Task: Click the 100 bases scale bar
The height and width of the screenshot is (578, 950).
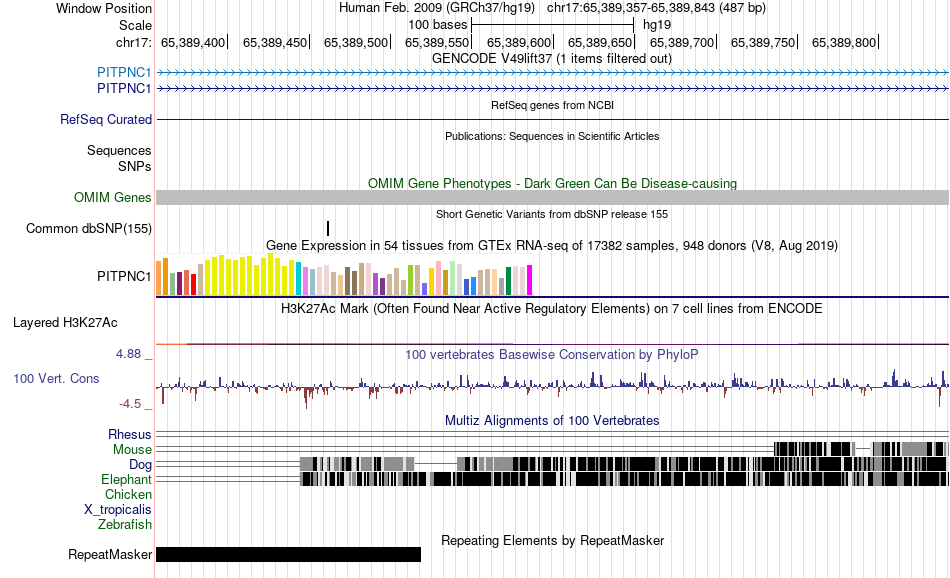Action: 553,25
